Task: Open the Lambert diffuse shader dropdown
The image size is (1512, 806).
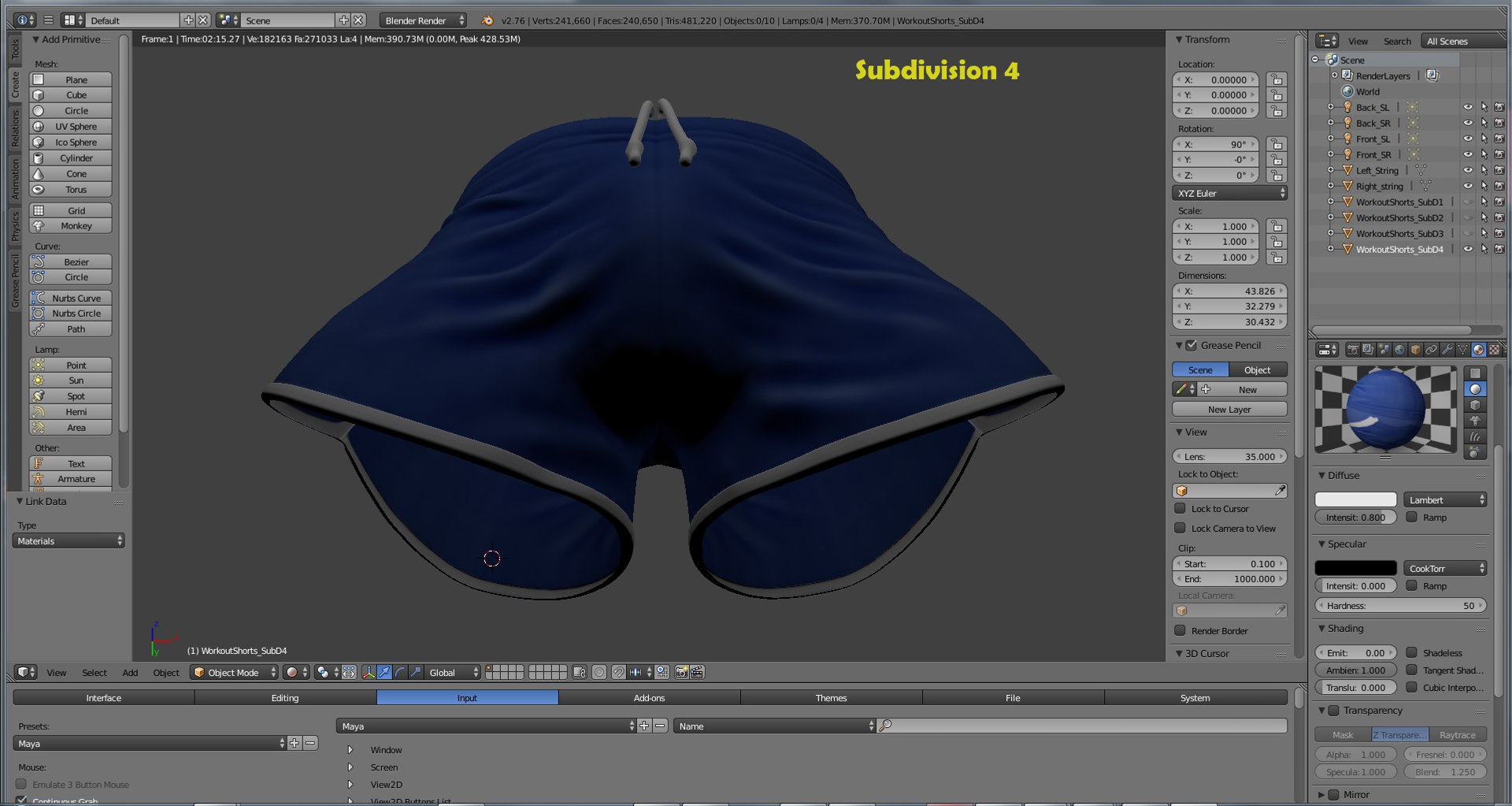Action: [1444, 500]
